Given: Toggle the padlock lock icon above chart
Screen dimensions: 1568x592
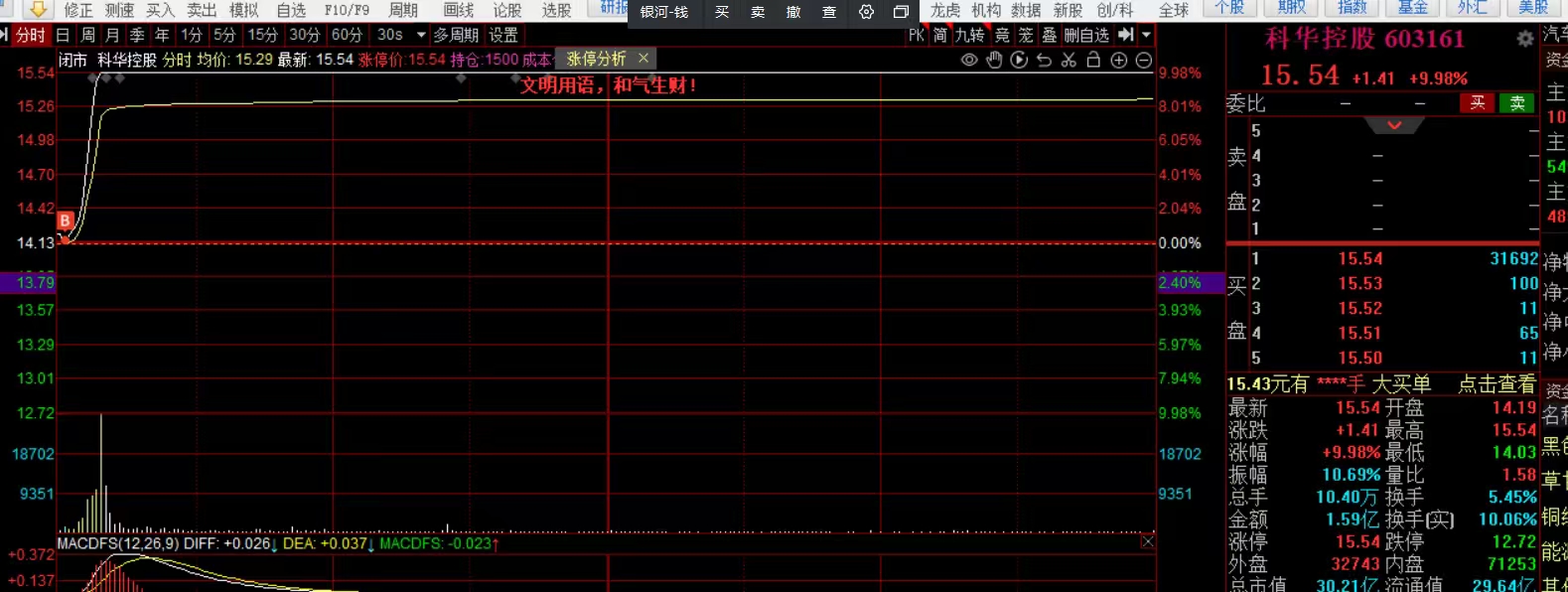Looking at the screenshot, I should (x=1093, y=60).
